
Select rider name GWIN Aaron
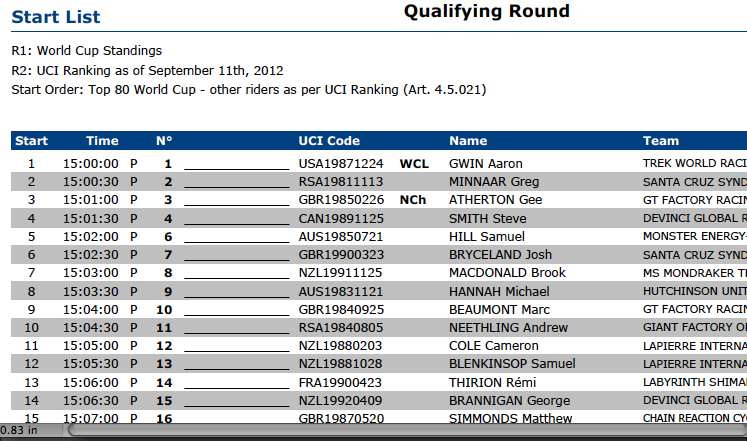[x=486, y=163]
